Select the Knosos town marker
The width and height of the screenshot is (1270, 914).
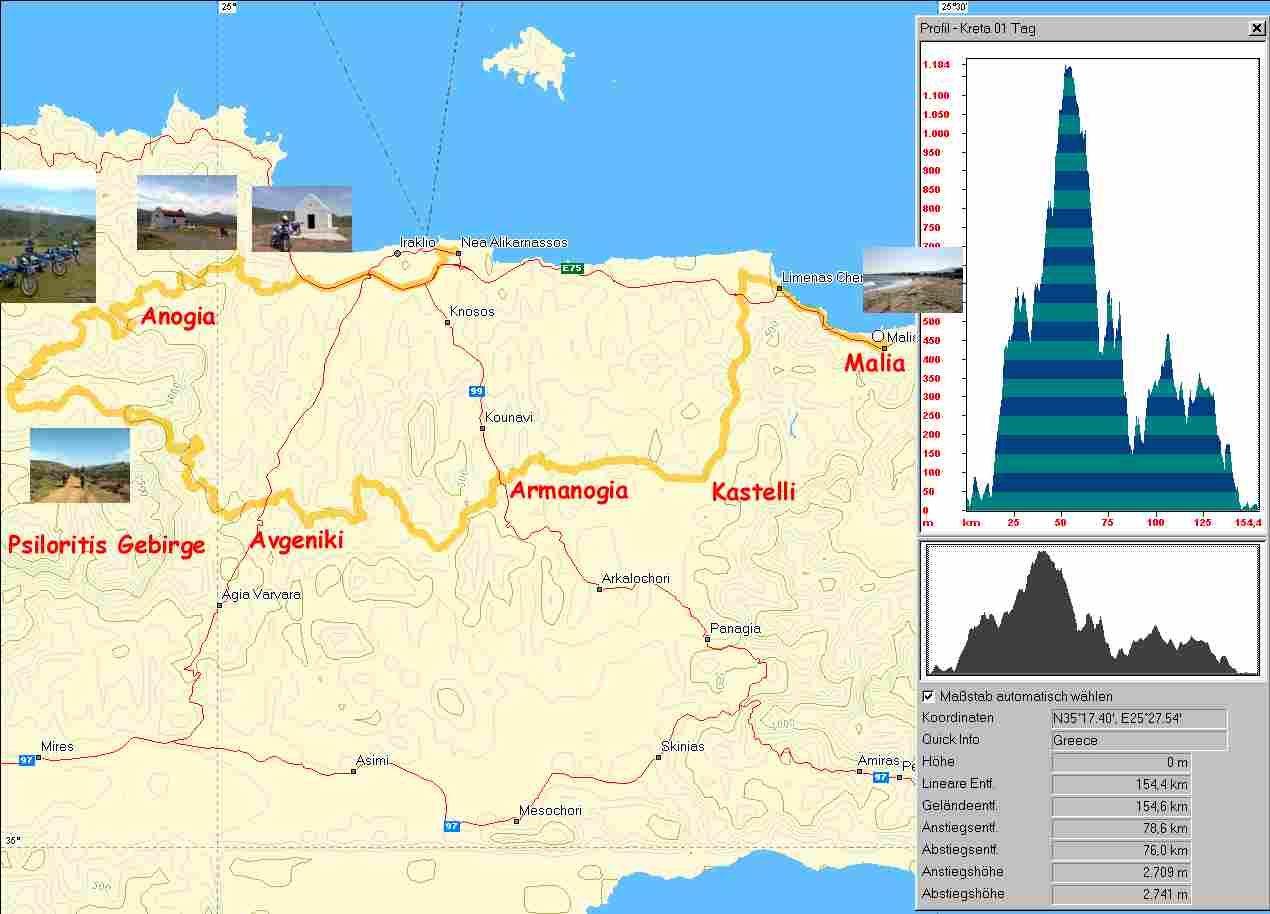click(x=448, y=322)
